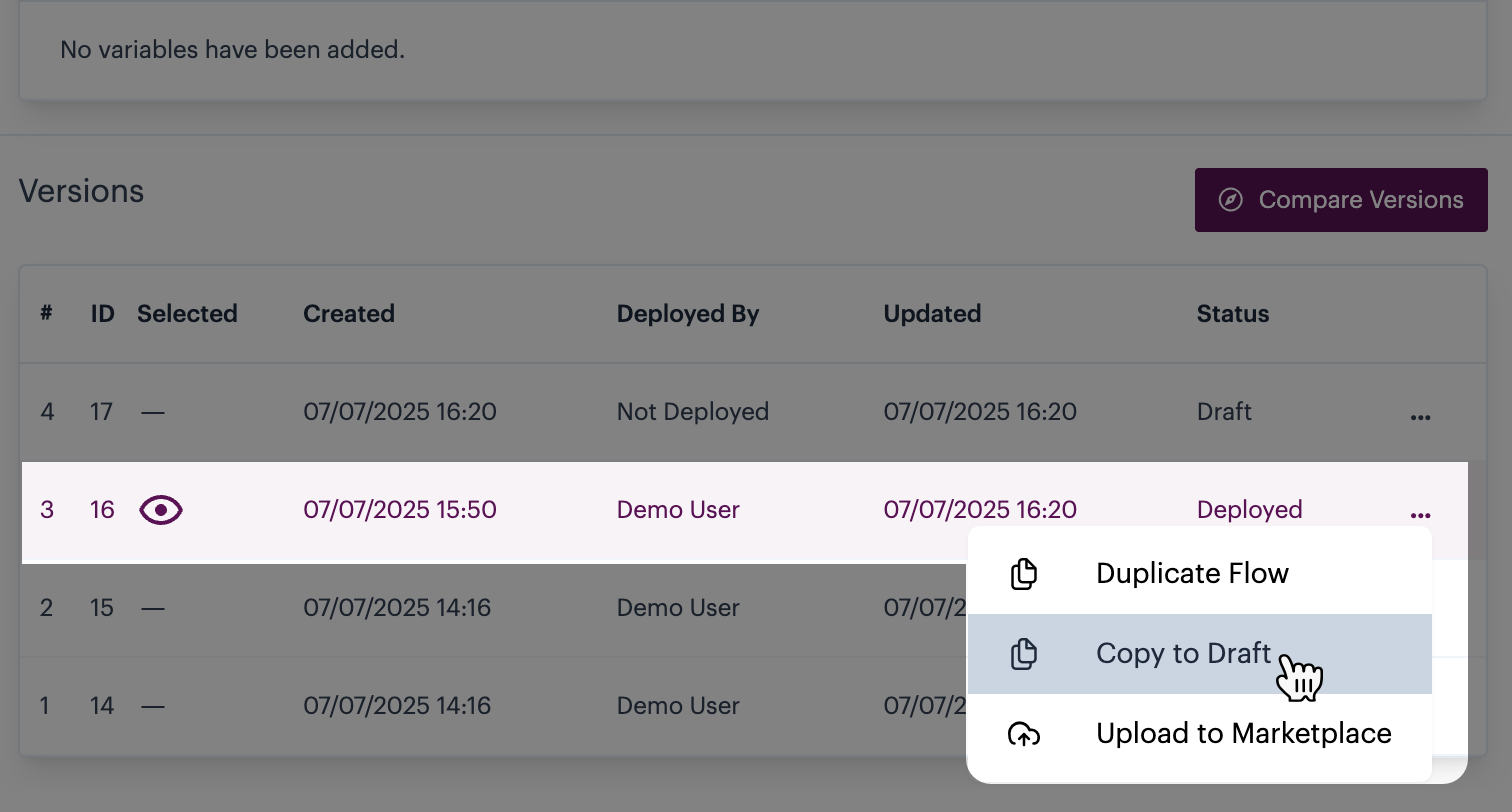Click ID 14 in the versions table

click(102, 706)
